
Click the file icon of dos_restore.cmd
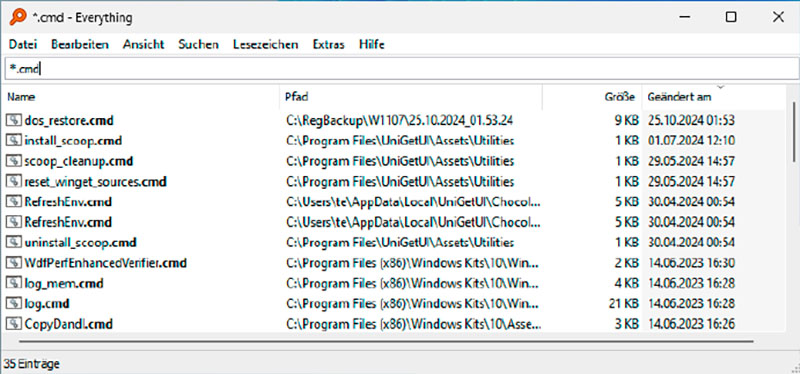coord(13,121)
